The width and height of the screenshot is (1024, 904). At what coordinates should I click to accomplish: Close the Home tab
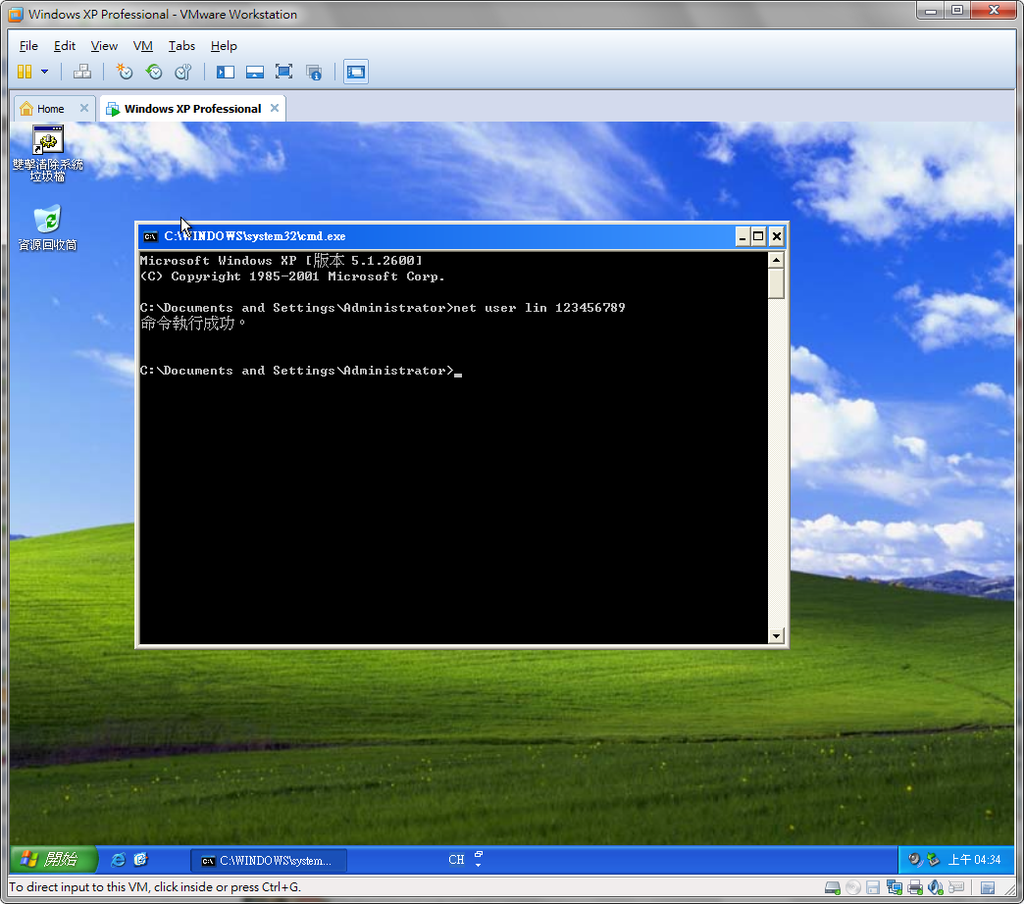(x=84, y=108)
